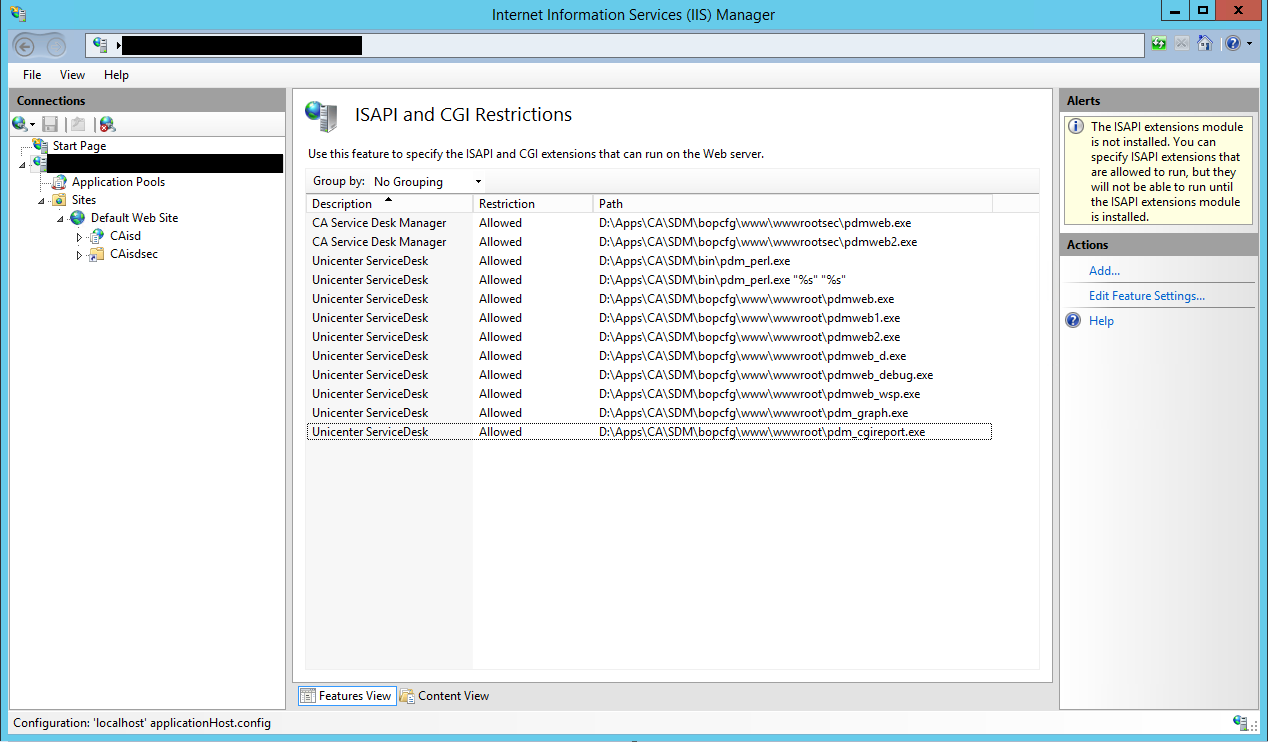
Task: Click the CAisdsec folder icon
Action: (x=97, y=254)
